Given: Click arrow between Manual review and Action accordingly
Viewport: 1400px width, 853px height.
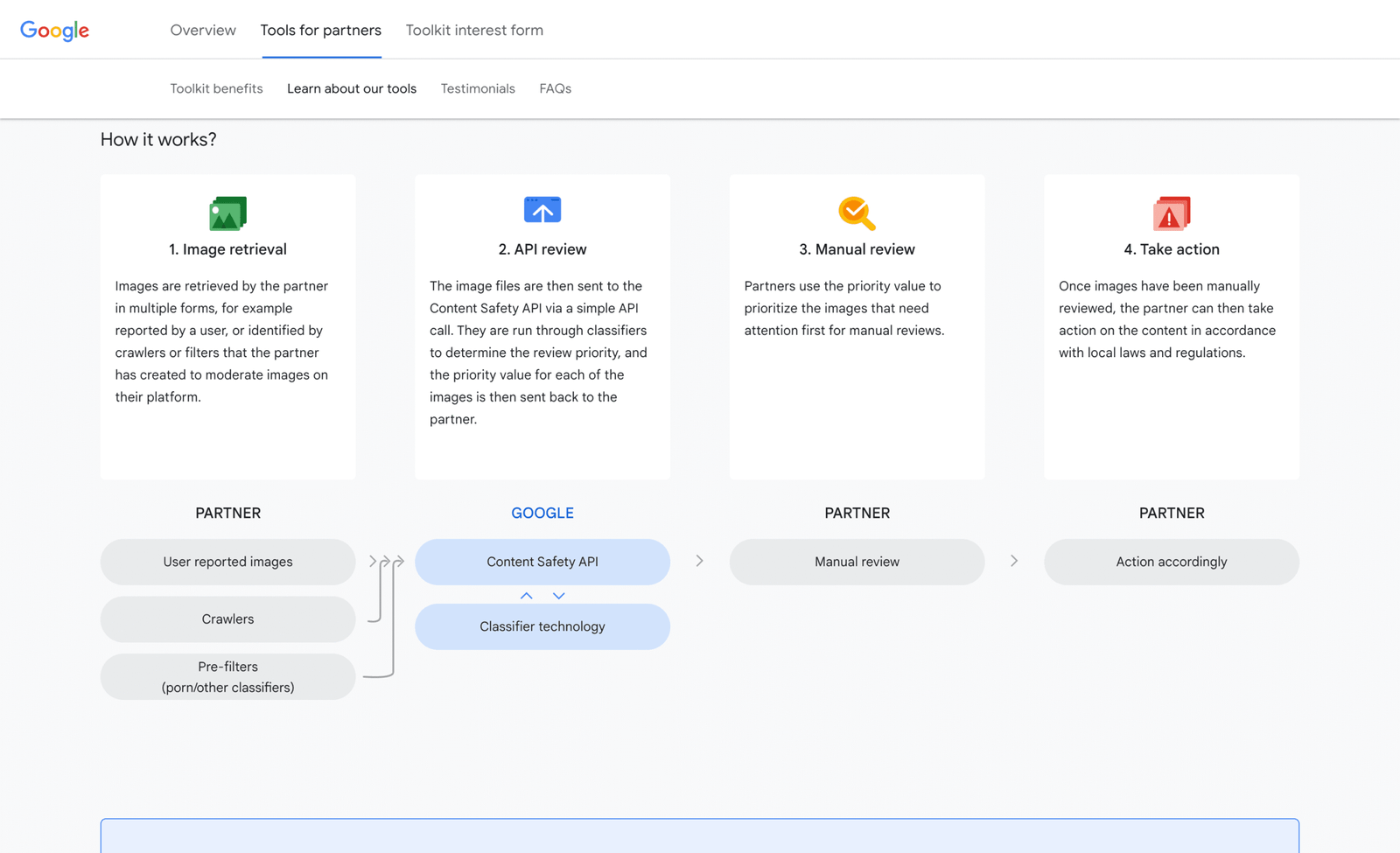Looking at the screenshot, I should click(x=1014, y=561).
